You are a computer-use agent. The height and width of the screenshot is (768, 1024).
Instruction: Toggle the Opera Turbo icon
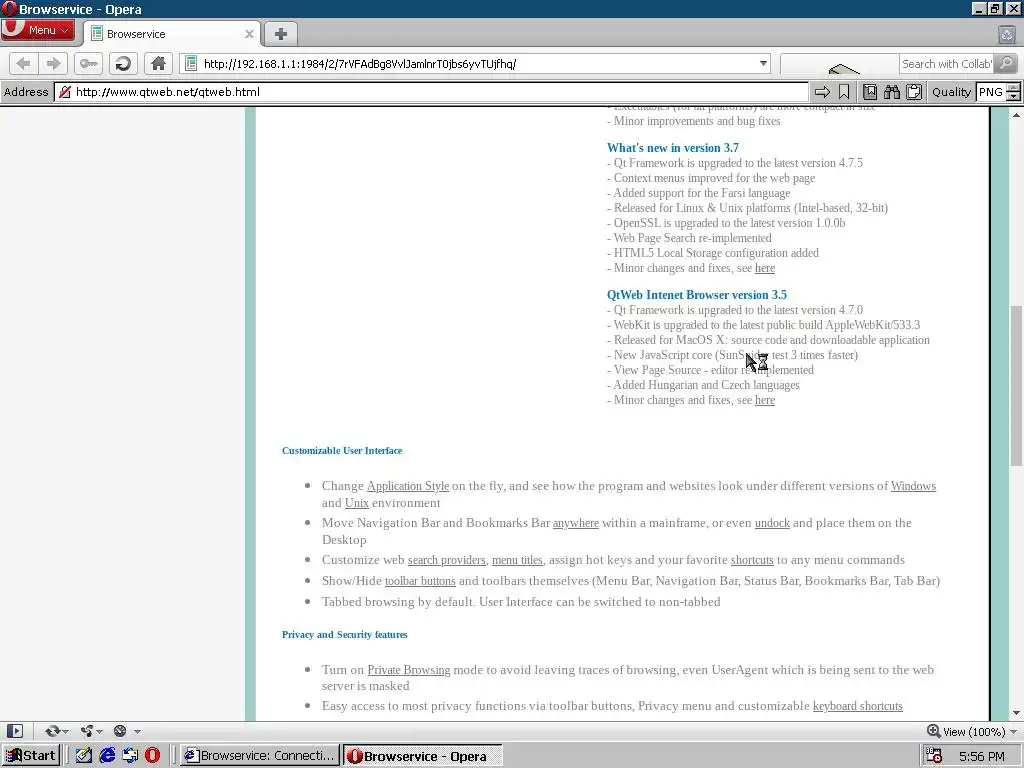tap(120, 731)
